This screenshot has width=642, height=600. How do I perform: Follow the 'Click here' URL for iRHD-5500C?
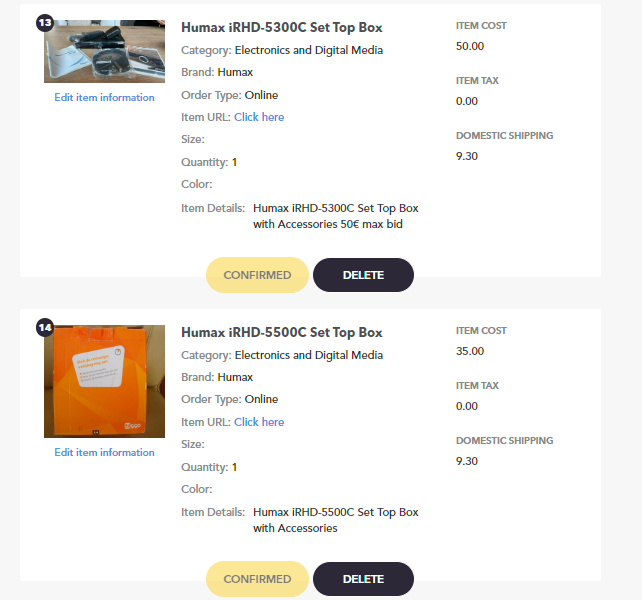click(x=259, y=422)
